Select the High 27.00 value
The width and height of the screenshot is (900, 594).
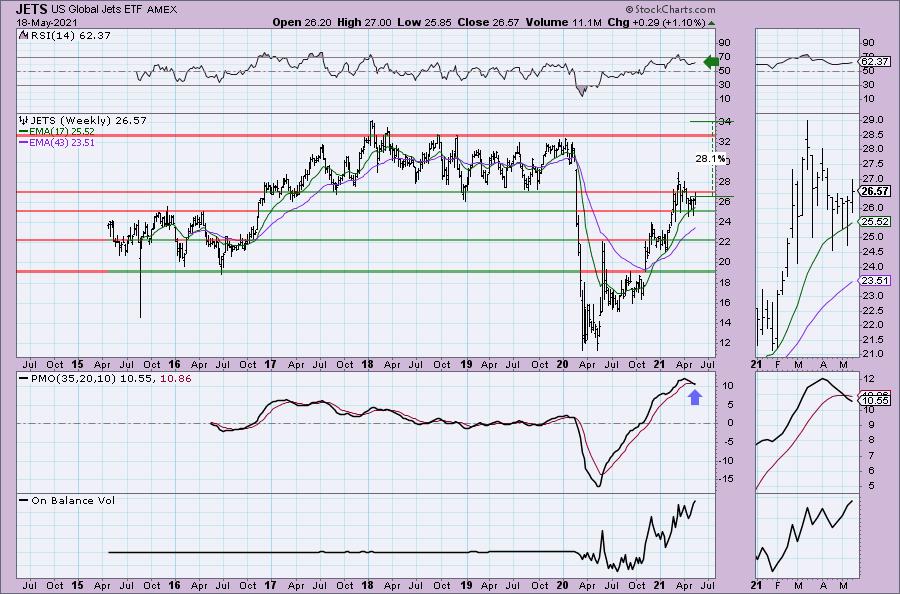click(364, 22)
